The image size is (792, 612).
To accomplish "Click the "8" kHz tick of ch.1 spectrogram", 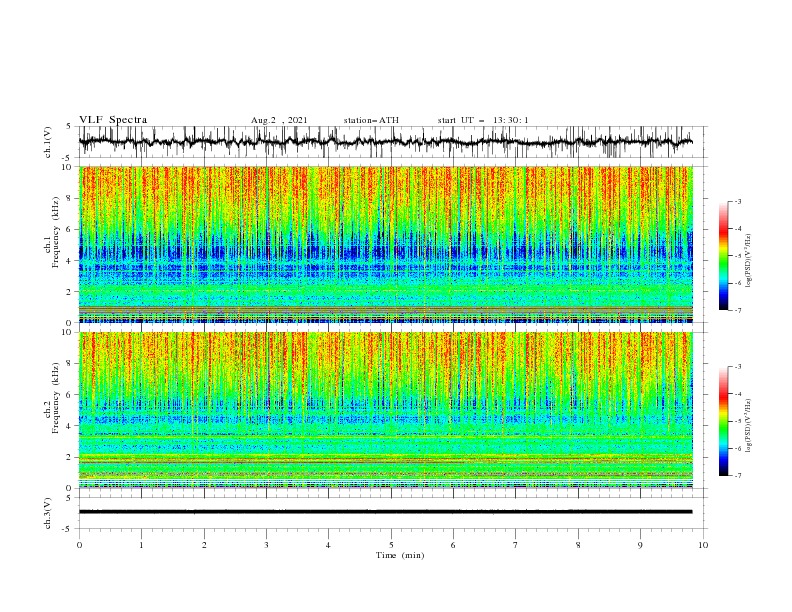I will point(70,198).
